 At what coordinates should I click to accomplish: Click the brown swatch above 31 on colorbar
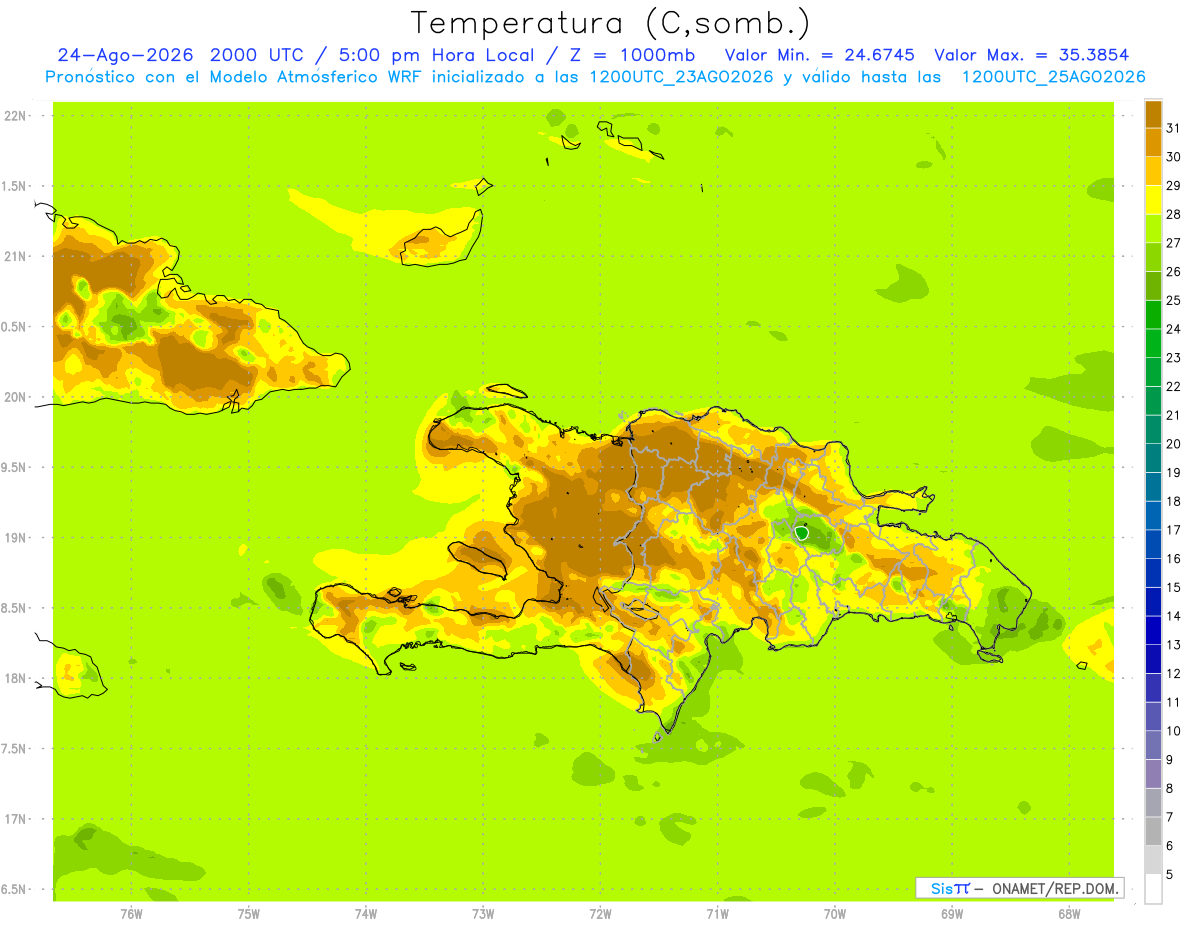pos(1153,114)
